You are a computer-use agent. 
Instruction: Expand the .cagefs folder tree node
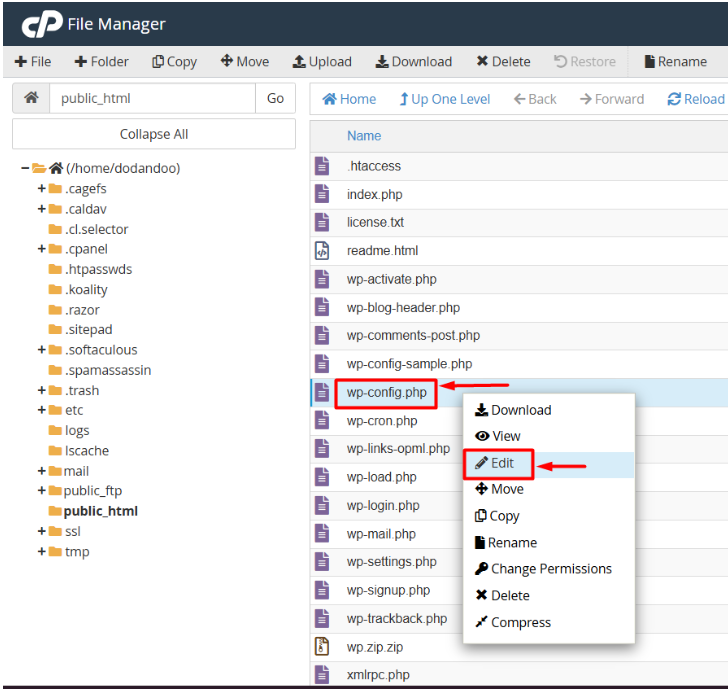point(42,188)
